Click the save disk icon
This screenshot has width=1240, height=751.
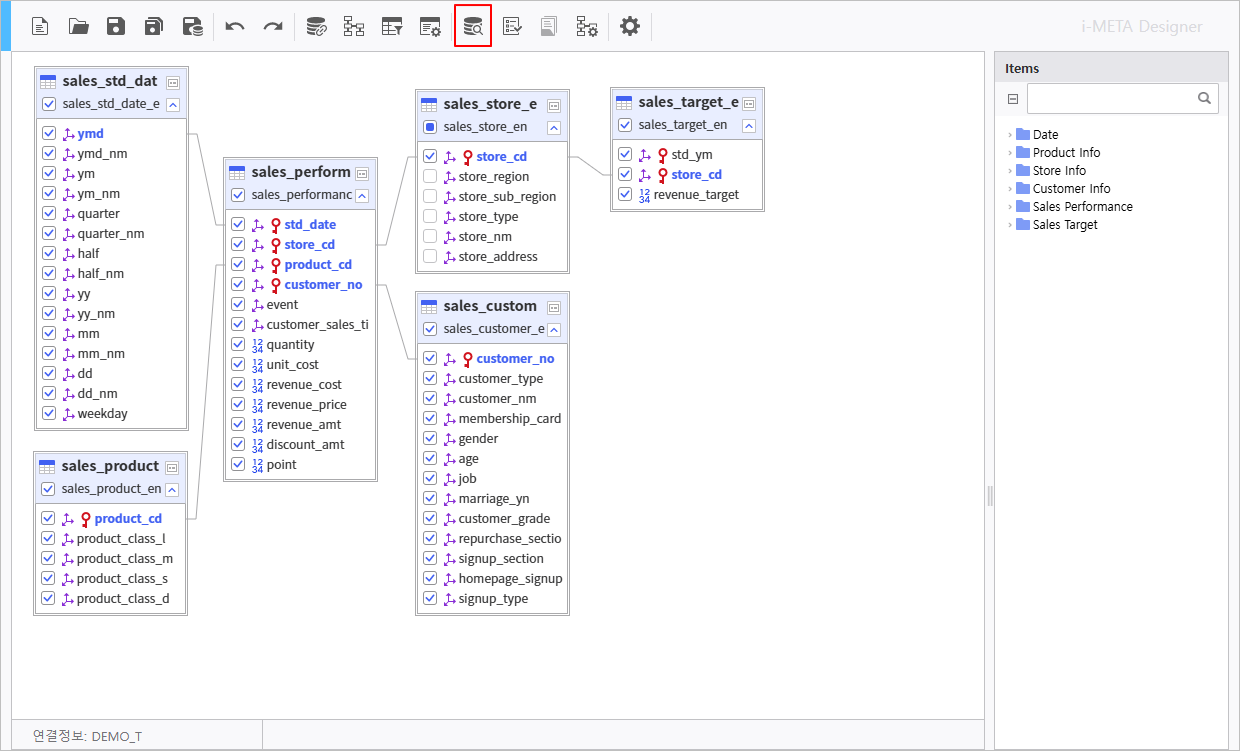[117, 27]
